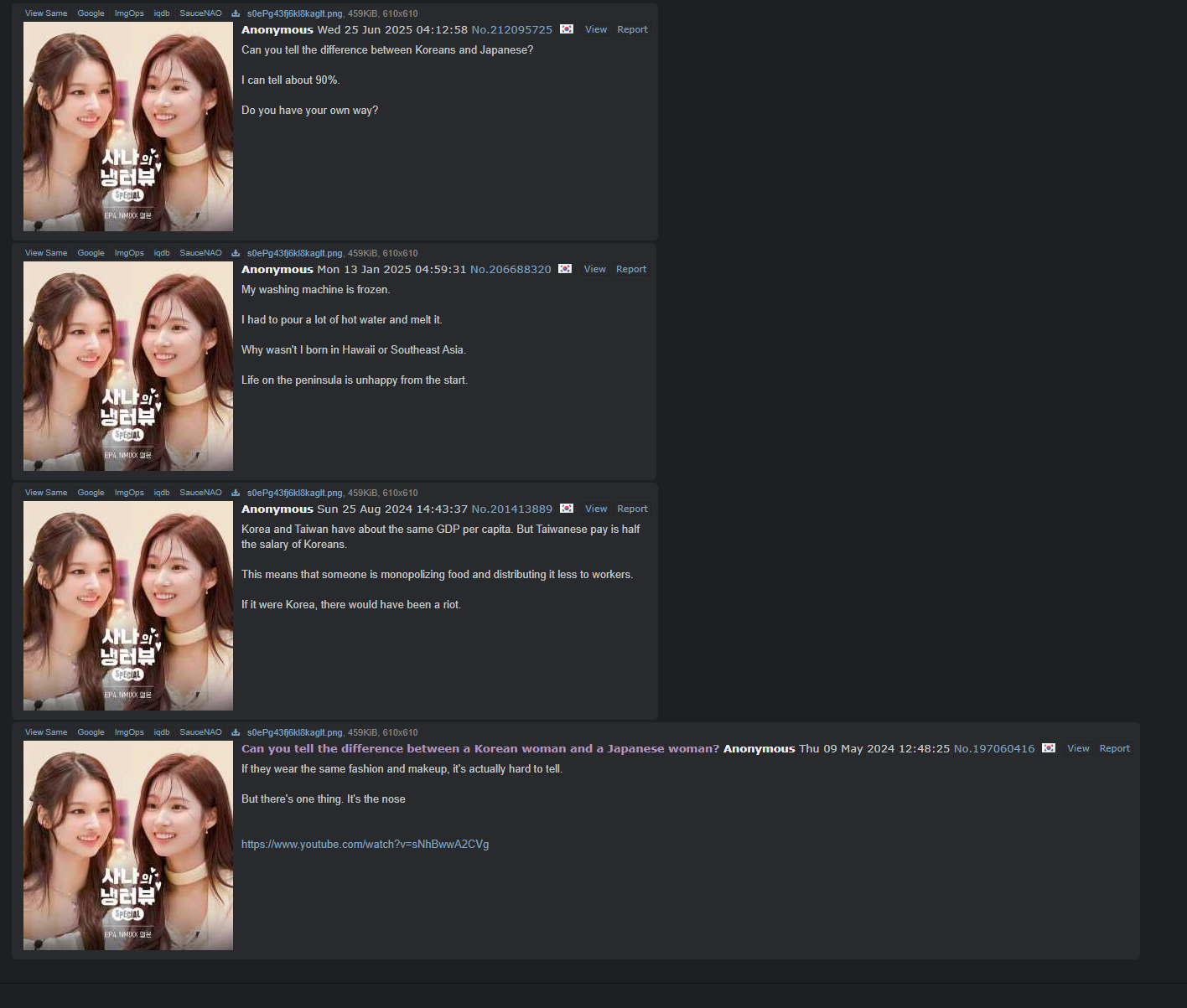1187x1008 pixels.
Task: Click the download icon for post No.212095725
Action: click(x=236, y=13)
